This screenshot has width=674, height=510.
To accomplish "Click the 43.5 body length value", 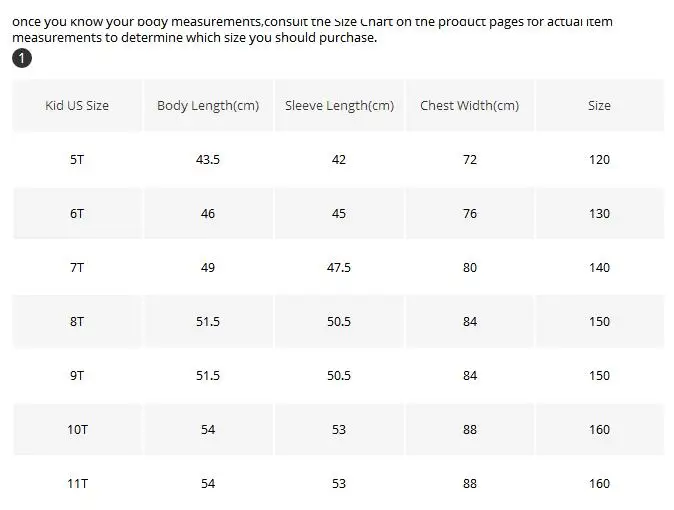I will (208, 160).
